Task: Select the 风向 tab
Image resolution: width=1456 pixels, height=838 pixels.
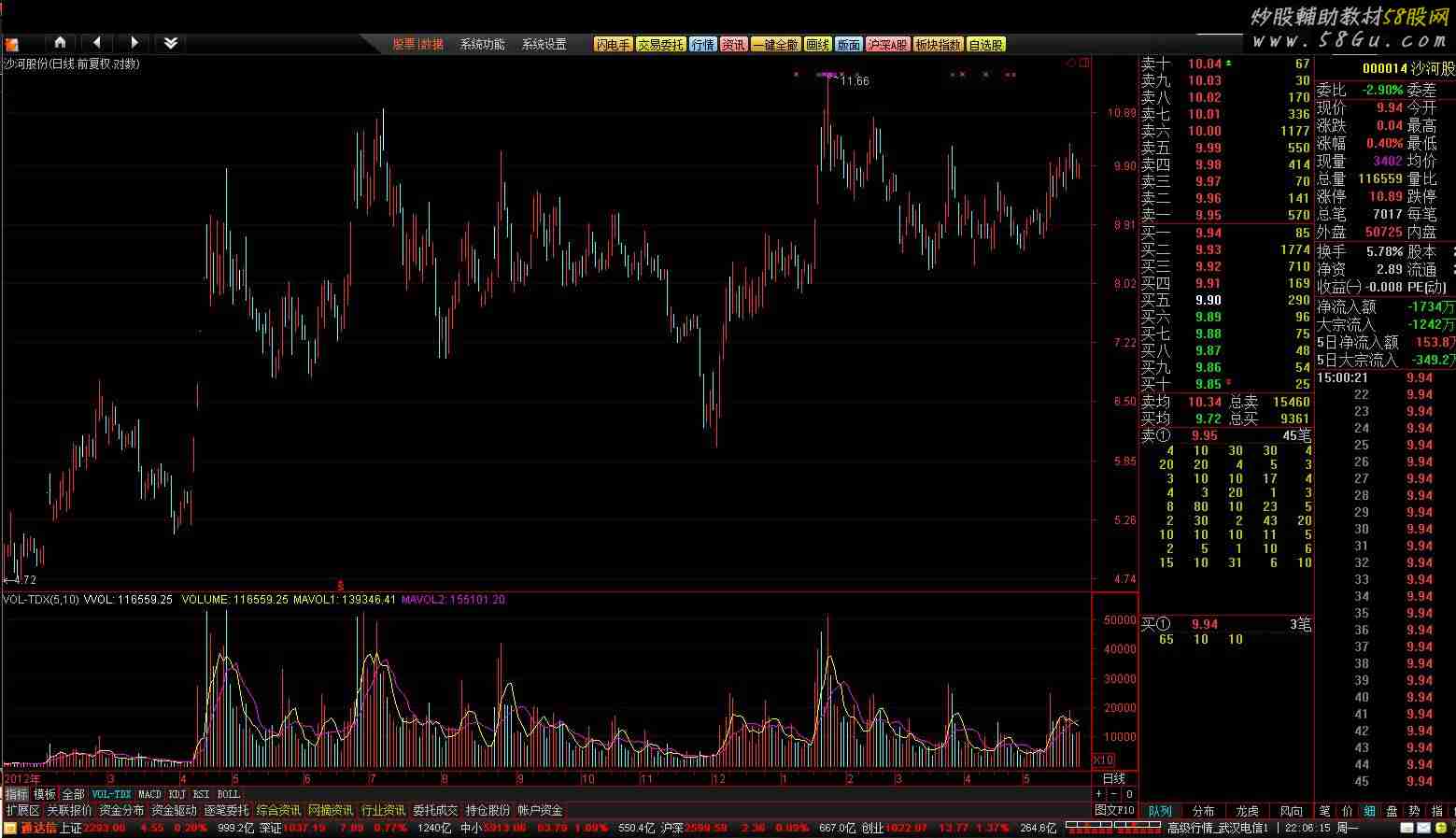Action: 1291,811
